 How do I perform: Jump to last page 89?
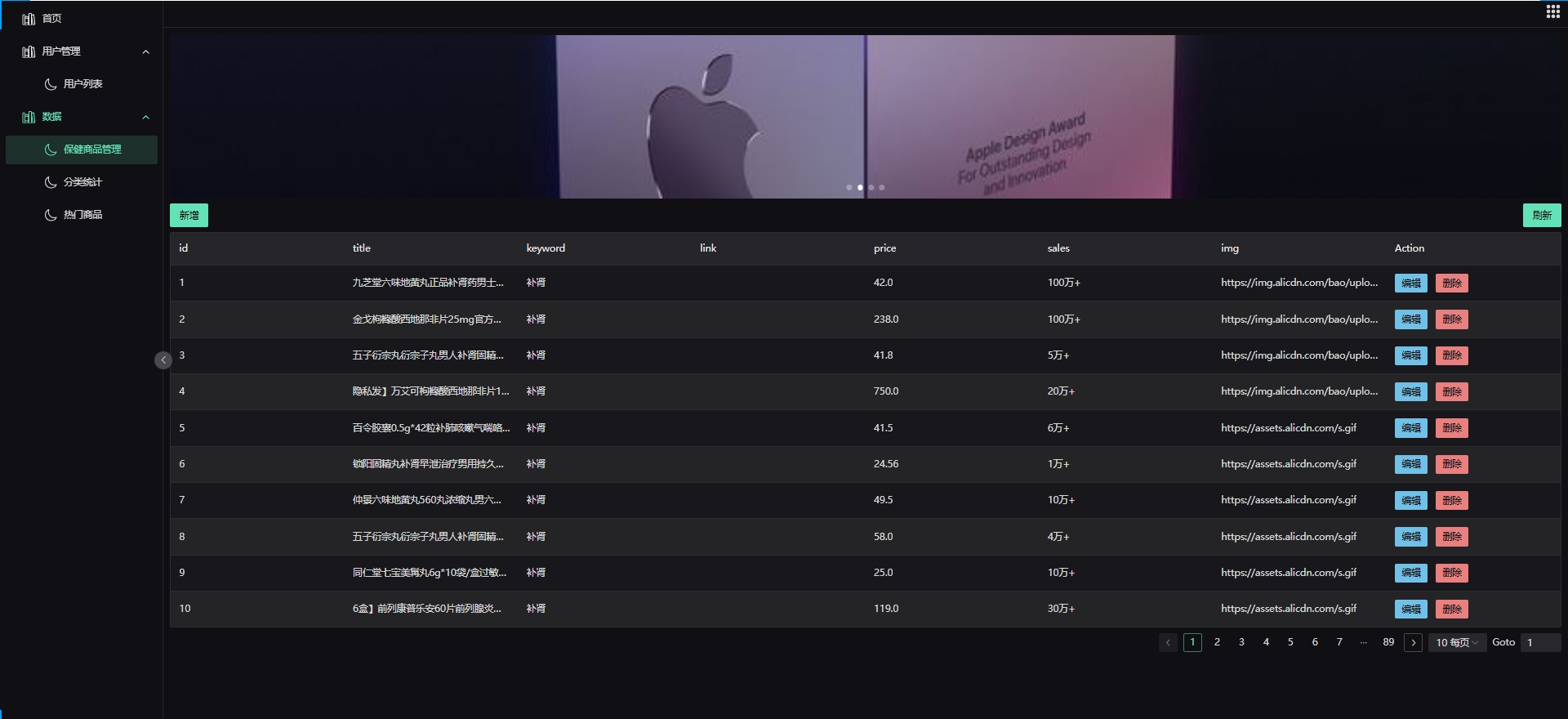1388,642
